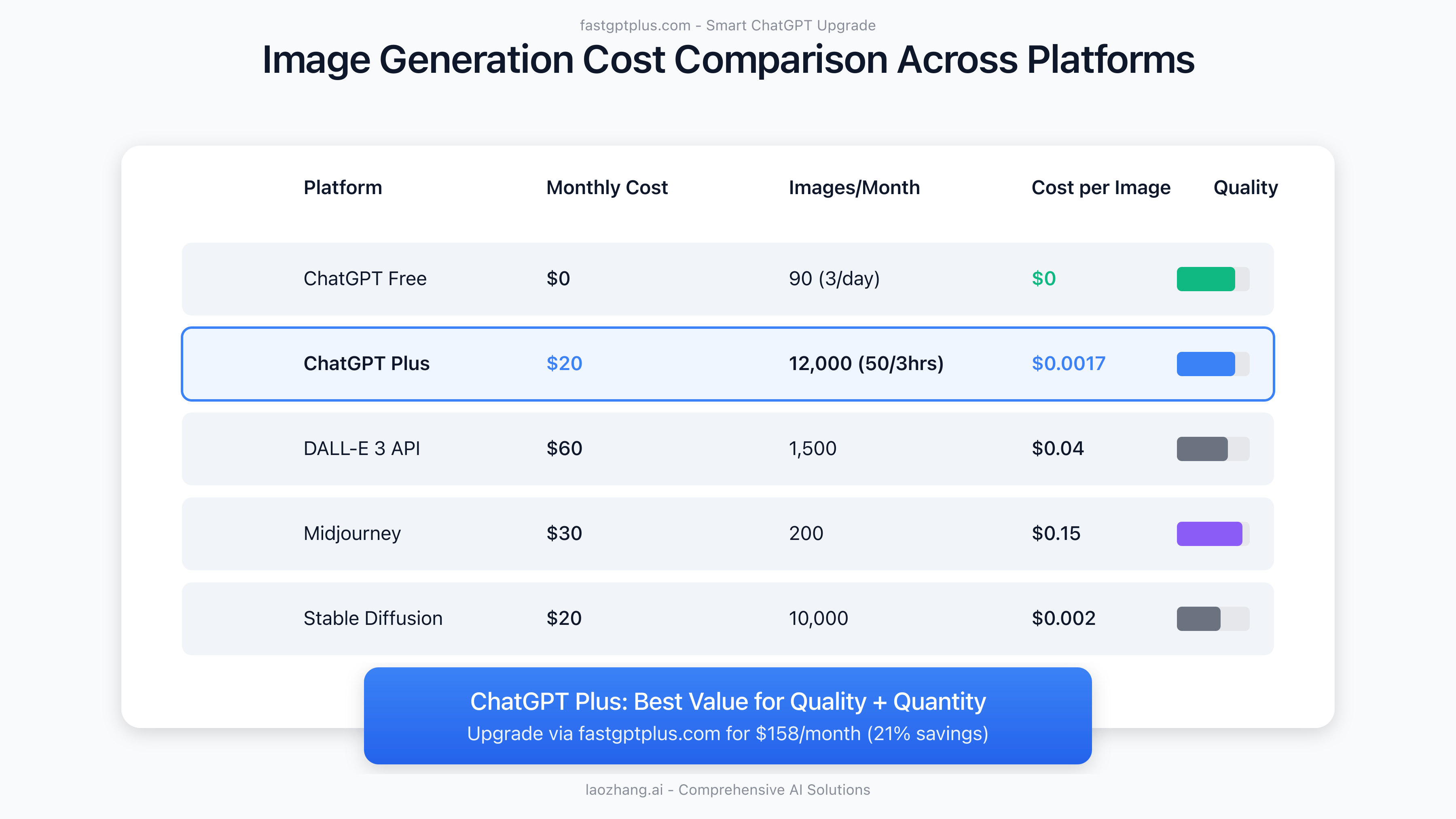Select the Stable Diffusion platform name

(372, 618)
